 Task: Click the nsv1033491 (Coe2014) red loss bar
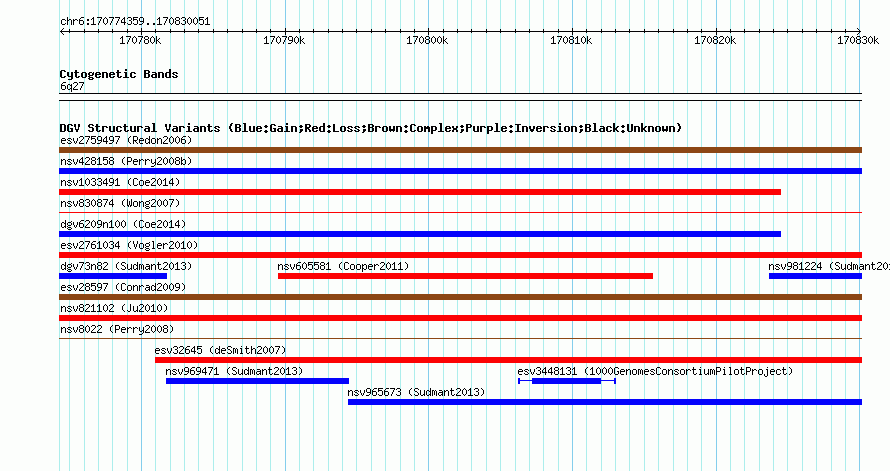pyautogui.click(x=420, y=192)
